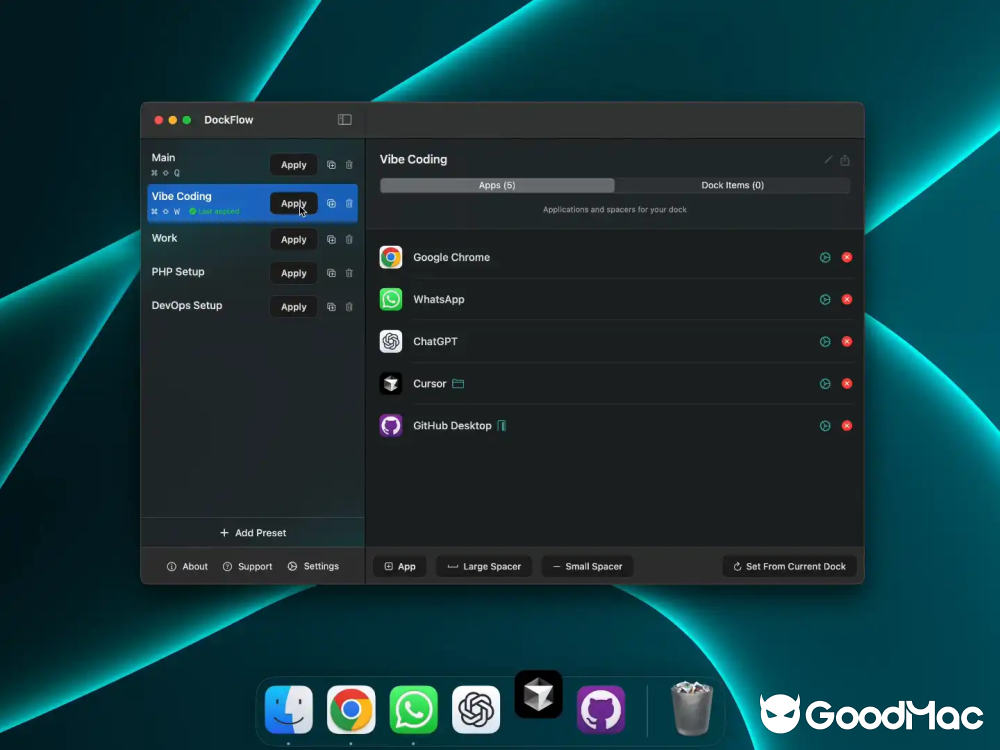Apply the Main preset
The height and width of the screenshot is (750, 1000).
tap(293, 165)
